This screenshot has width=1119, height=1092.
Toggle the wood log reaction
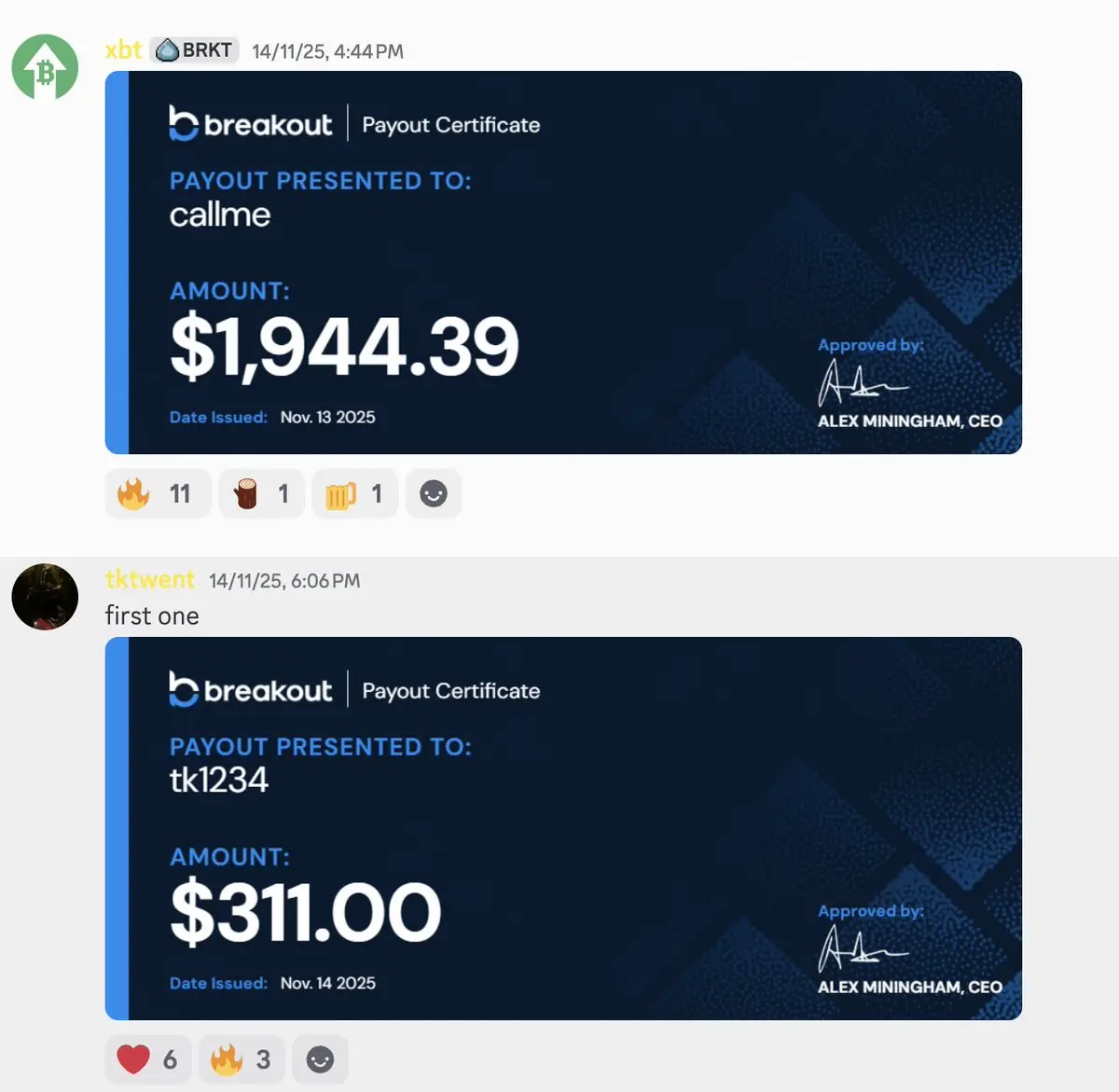pyautogui.click(x=261, y=493)
